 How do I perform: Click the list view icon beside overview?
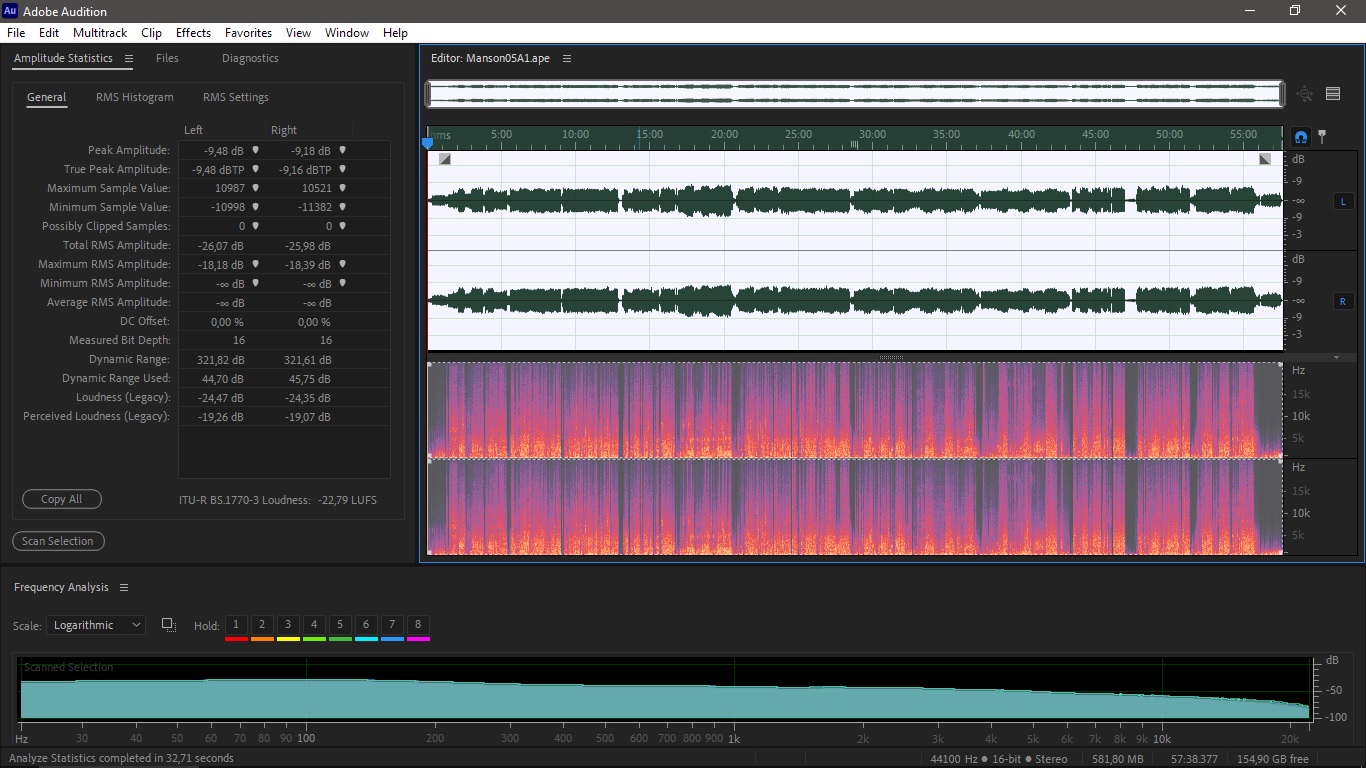tap(1333, 94)
